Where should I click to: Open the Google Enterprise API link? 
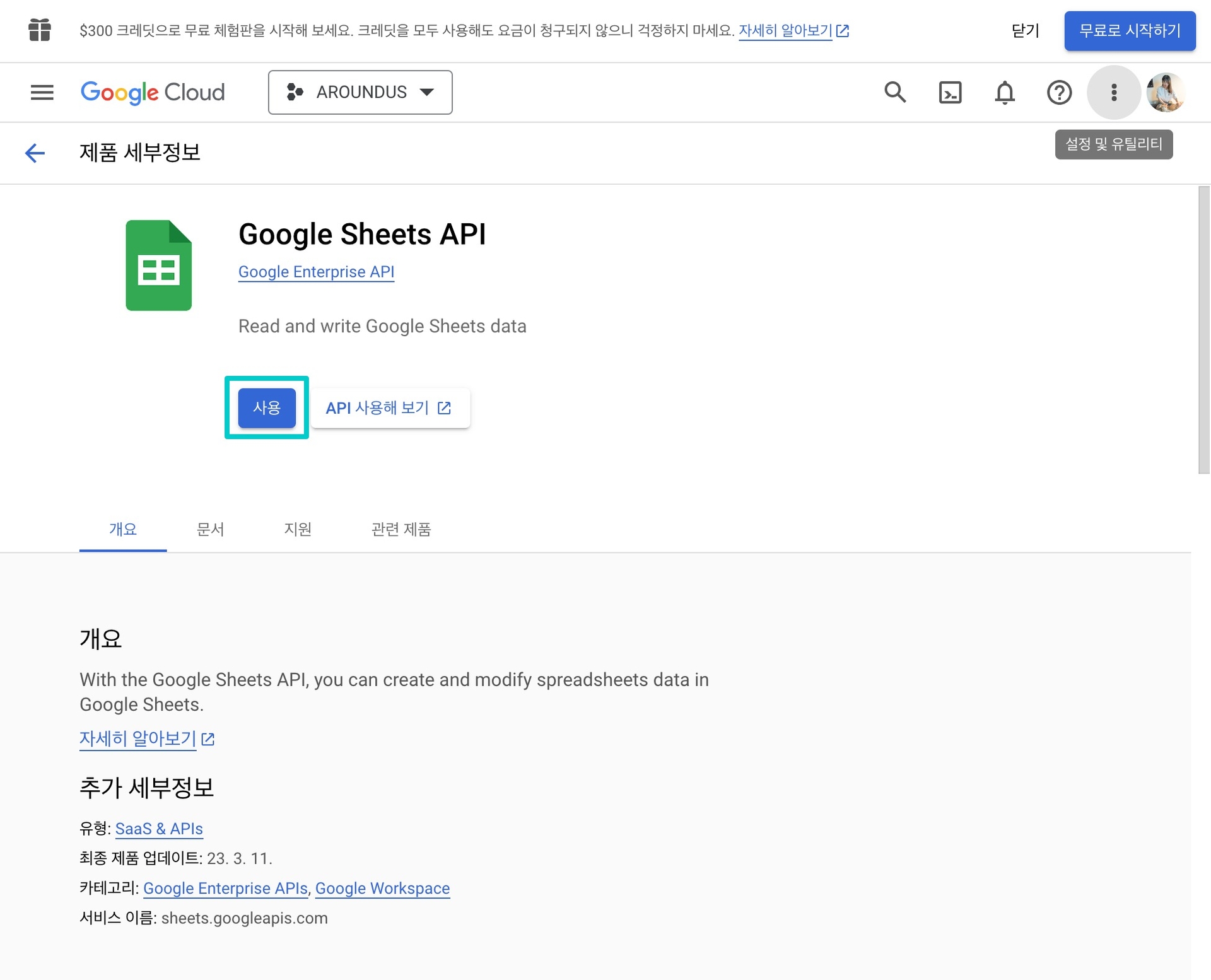316,272
